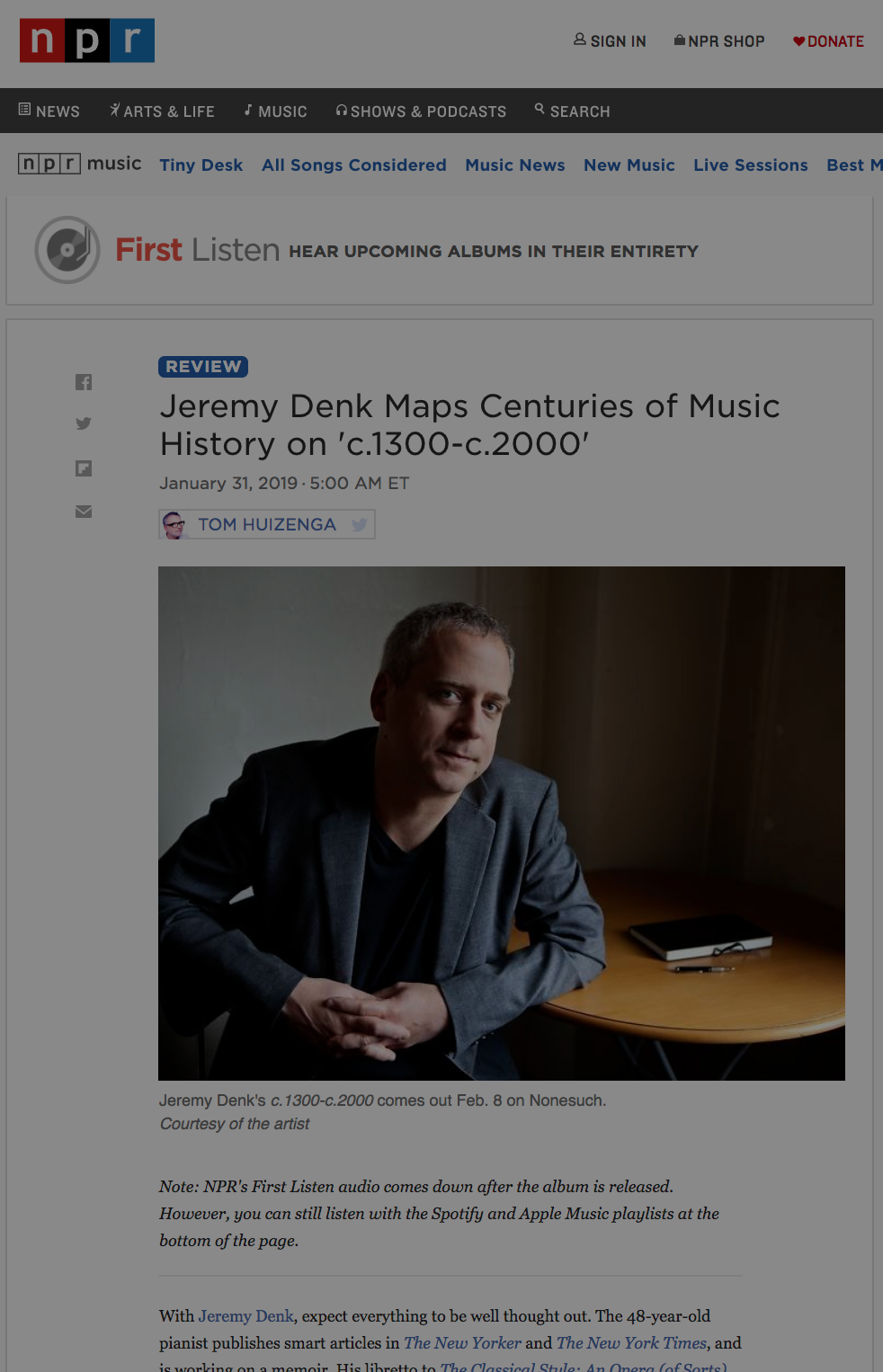
Task: Share article via email icon
Action: click(x=84, y=512)
